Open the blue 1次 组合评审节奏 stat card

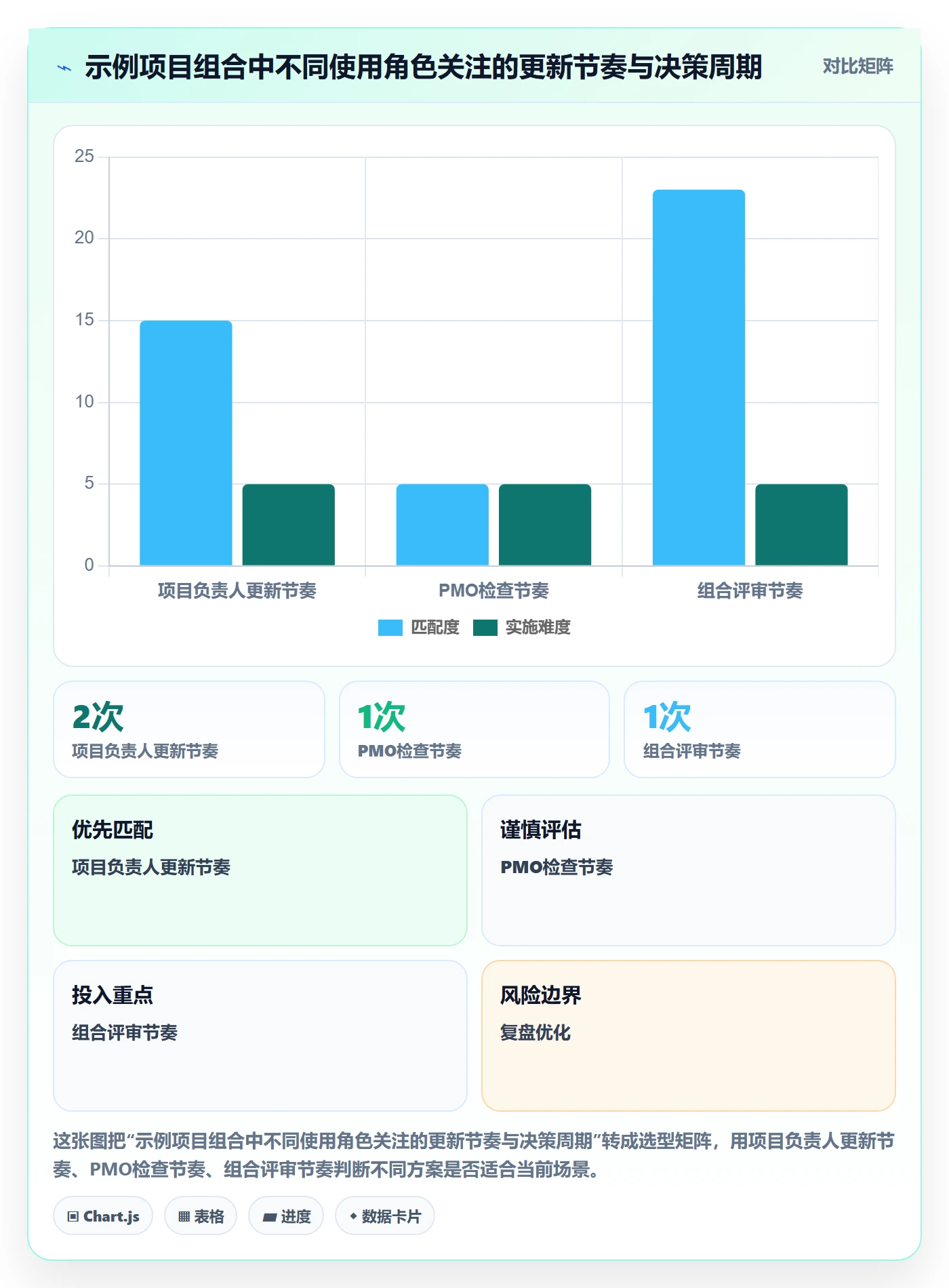(x=760, y=729)
